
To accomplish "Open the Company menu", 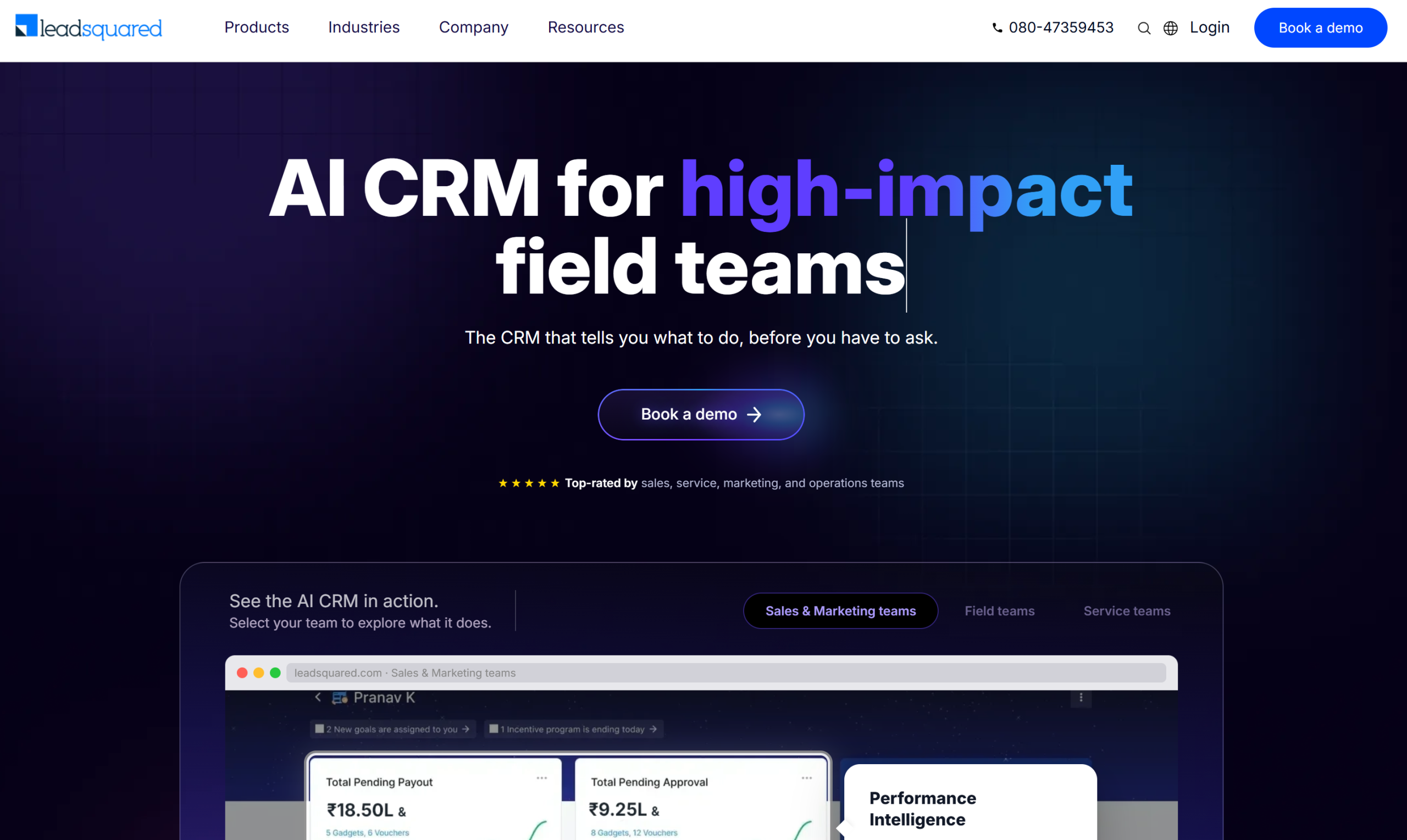I will [x=474, y=27].
